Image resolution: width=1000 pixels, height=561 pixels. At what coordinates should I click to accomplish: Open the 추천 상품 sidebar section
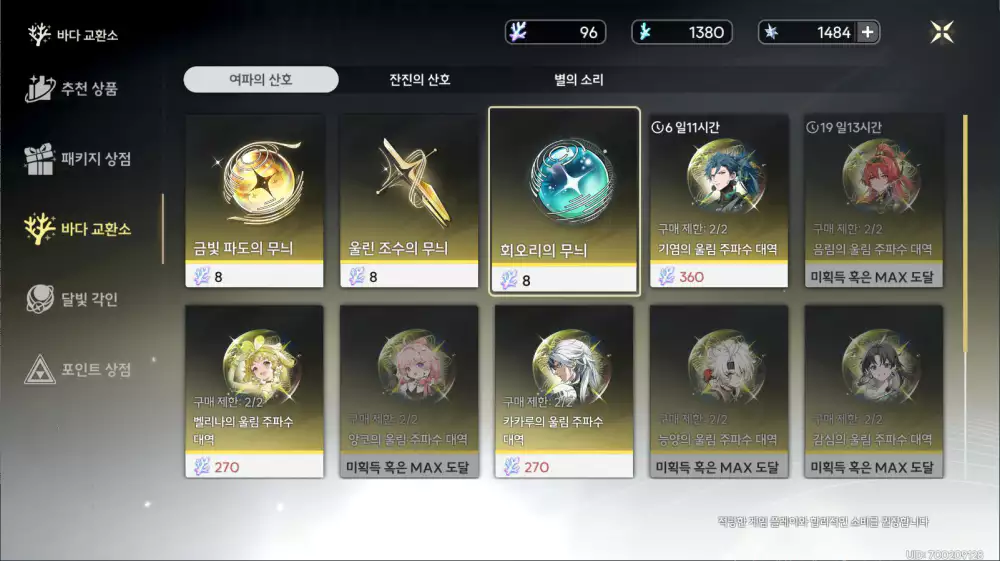[x=71, y=89]
